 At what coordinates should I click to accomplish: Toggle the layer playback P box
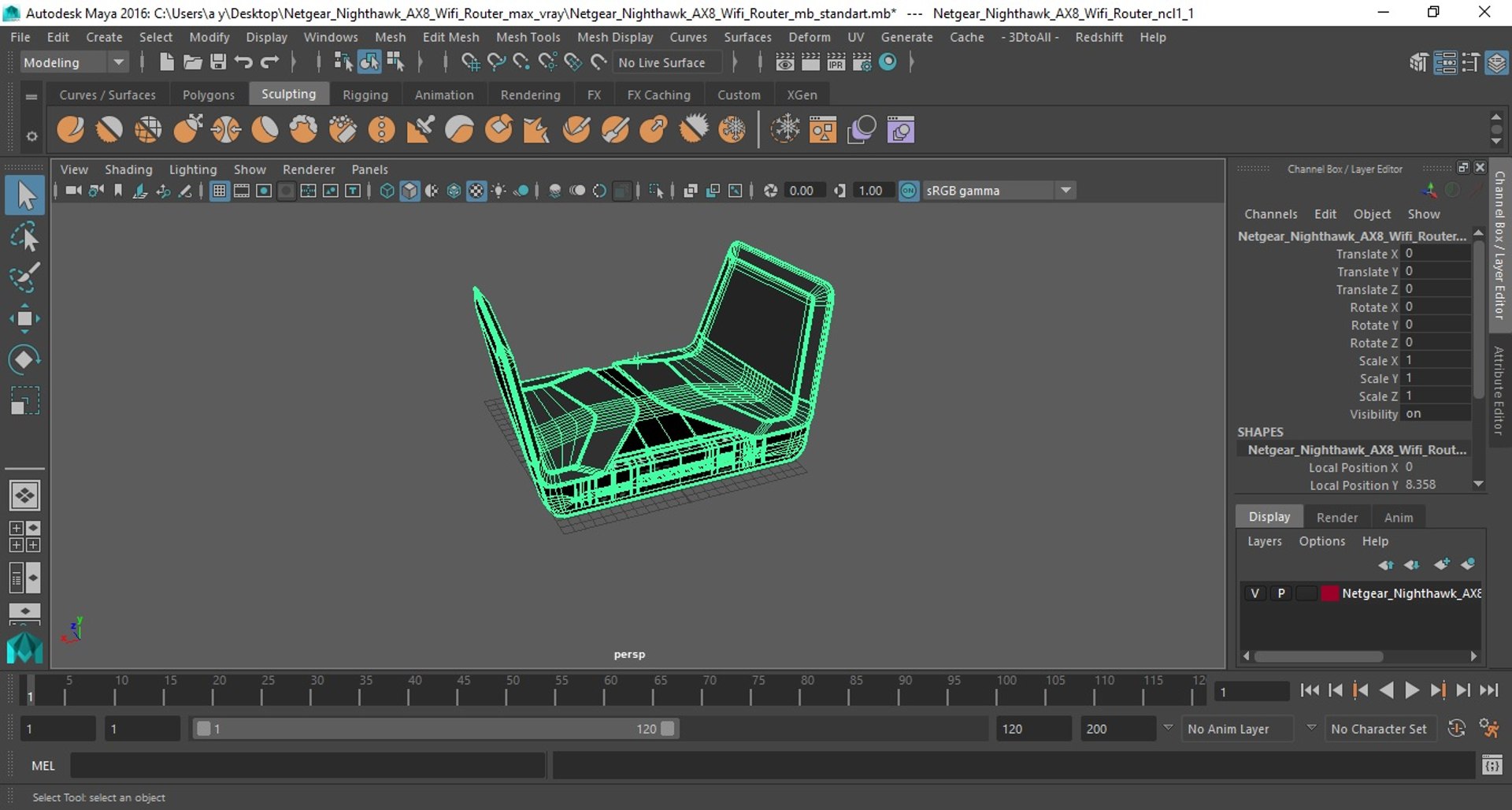tap(1281, 593)
